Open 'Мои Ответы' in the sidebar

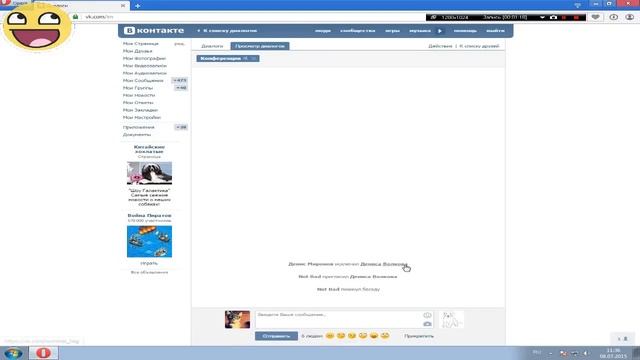coord(138,102)
